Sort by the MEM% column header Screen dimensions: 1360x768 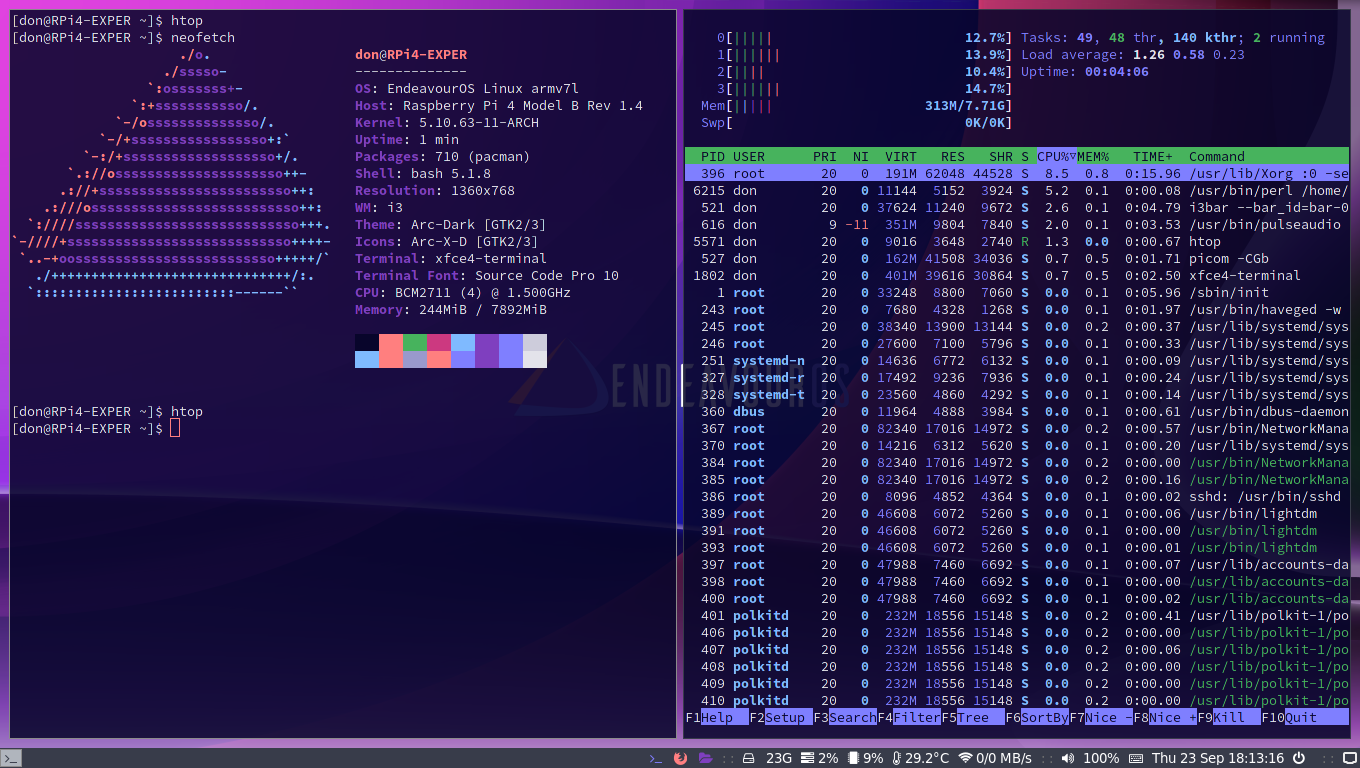[1093, 156]
